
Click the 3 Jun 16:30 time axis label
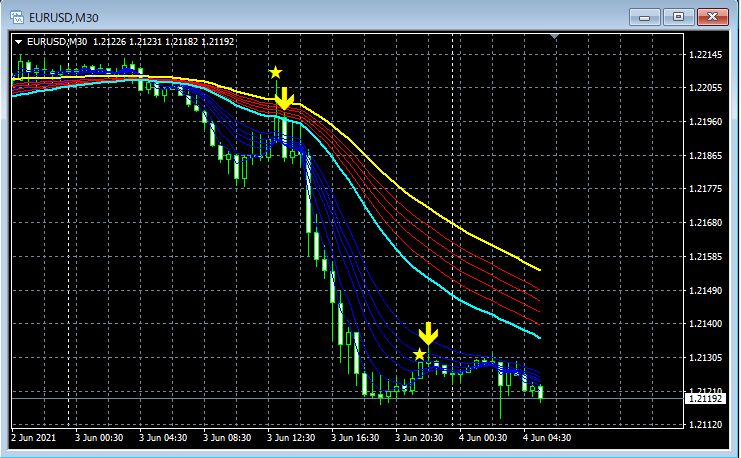tap(355, 438)
